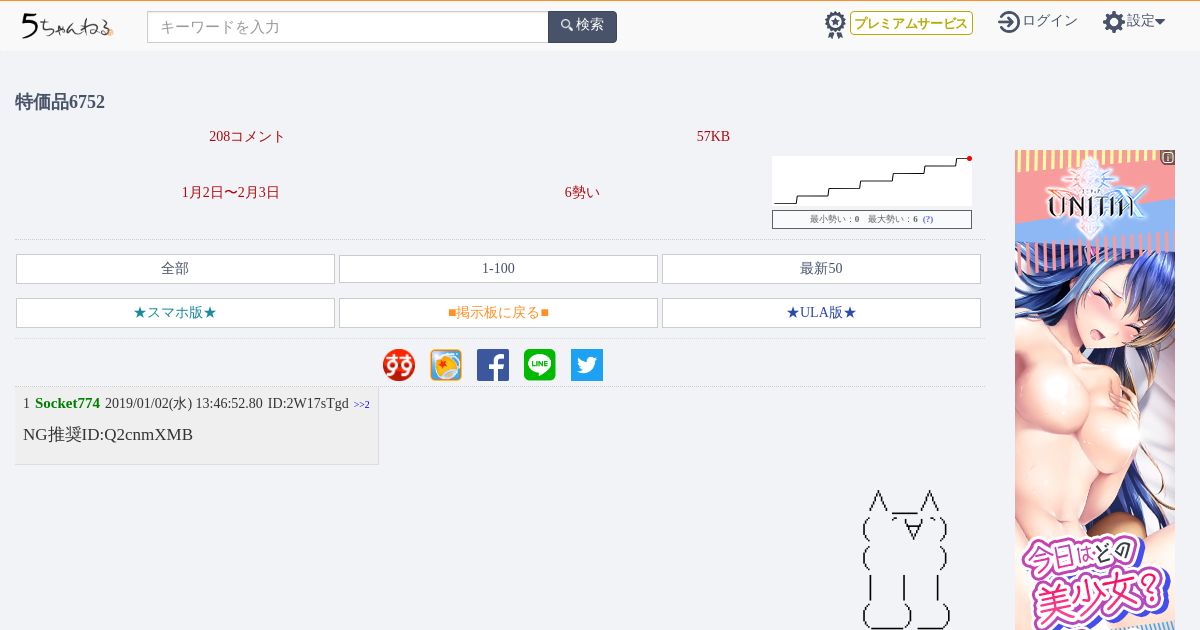Click the thread title 特価品6752
The width and height of the screenshot is (1200, 630).
coord(60,102)
